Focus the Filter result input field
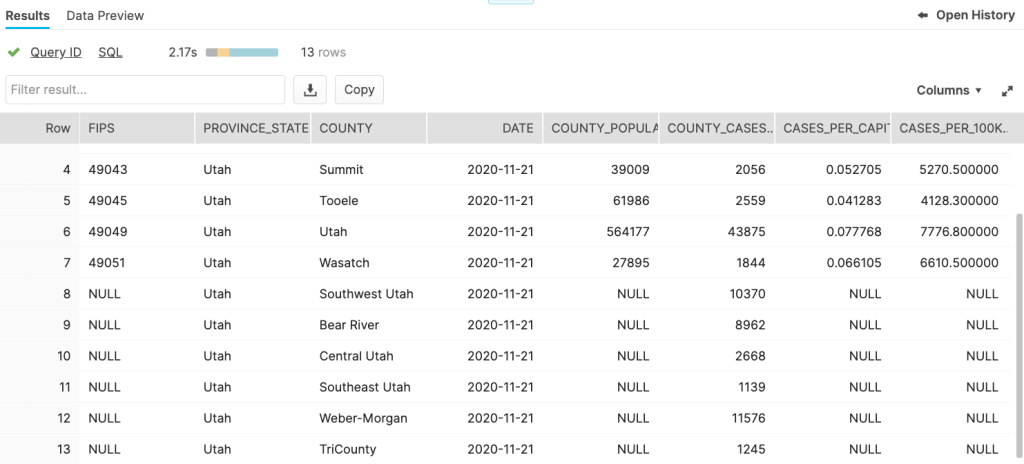This screenshot has width=1024, height=464. click(145, 90)
